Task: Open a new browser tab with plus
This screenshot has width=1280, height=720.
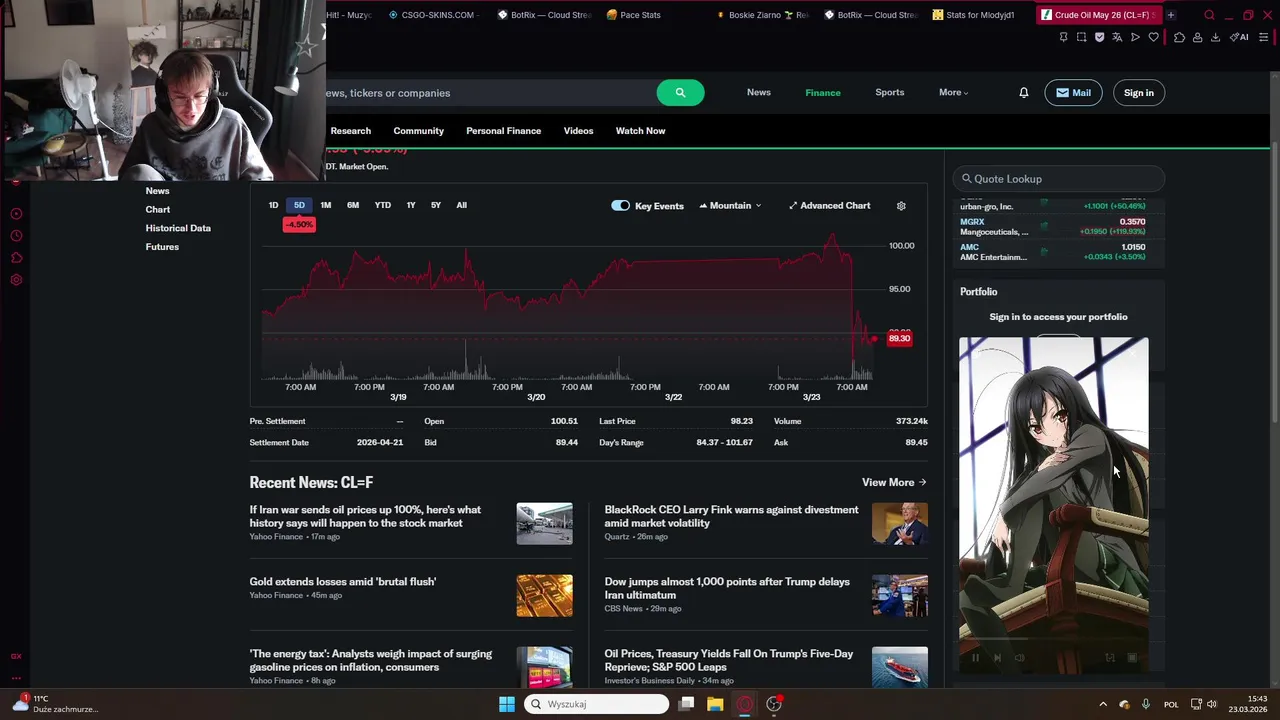Action: [1170, 15]
